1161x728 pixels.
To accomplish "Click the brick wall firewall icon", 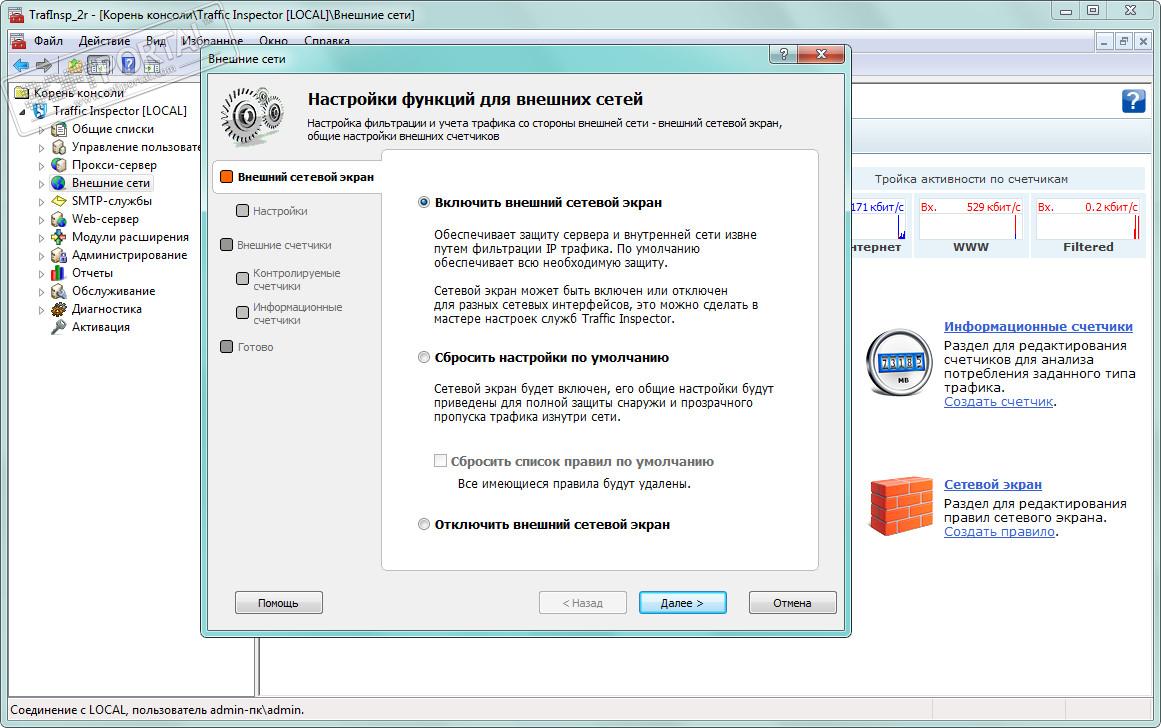I will [900, 506].
